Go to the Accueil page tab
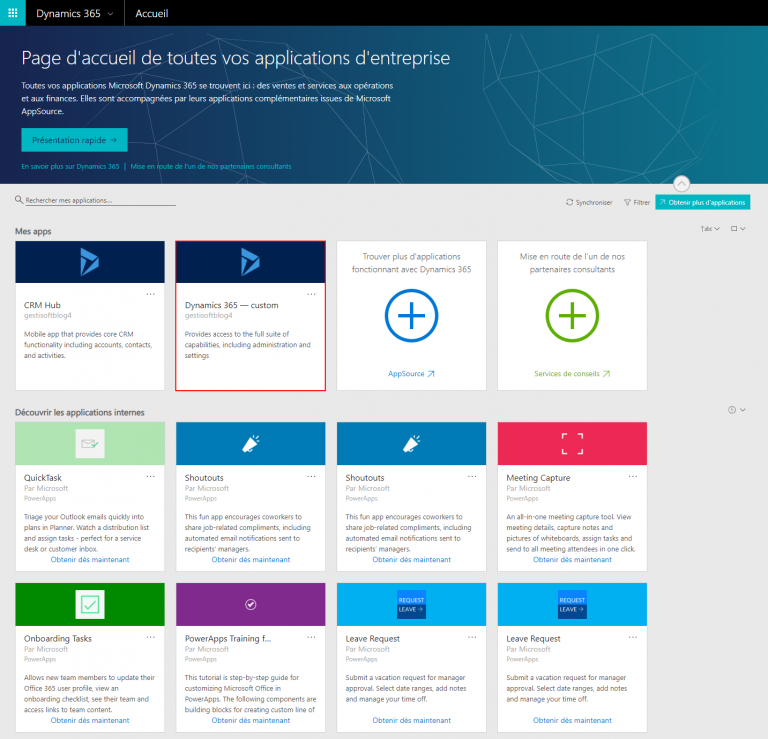 point(152,13)
